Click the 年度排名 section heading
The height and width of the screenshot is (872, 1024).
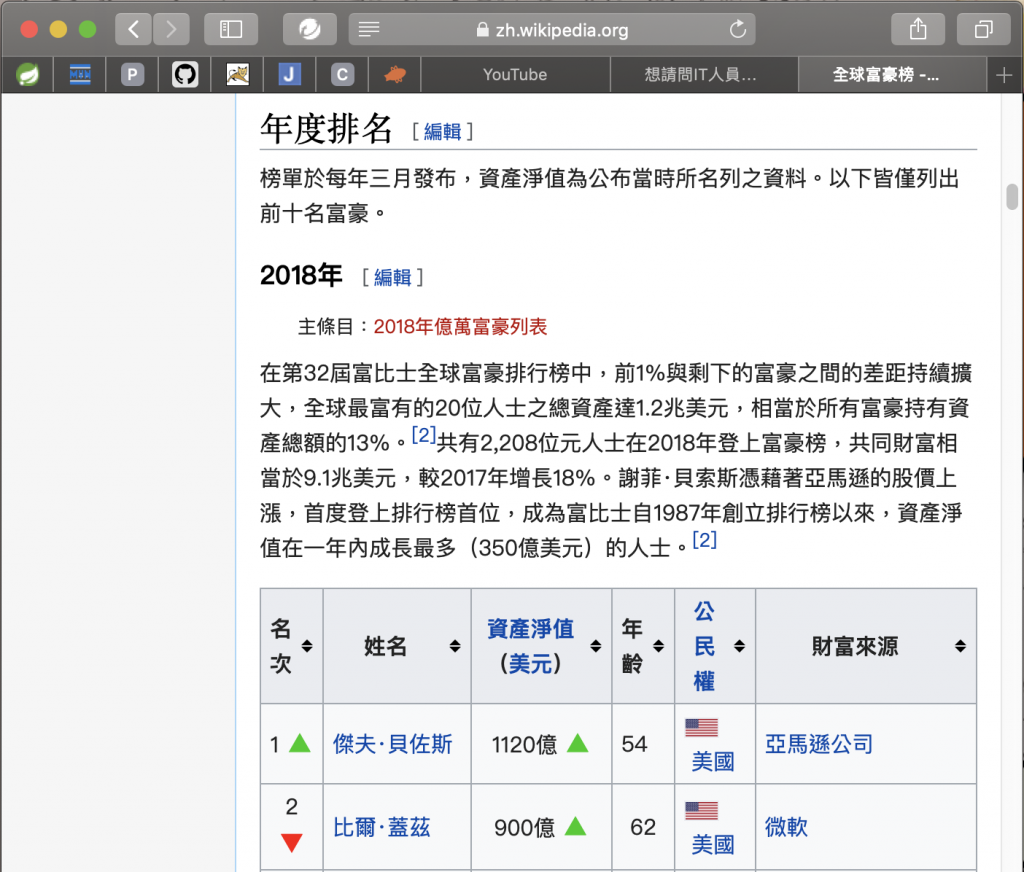pyautogui.click(x=326, y=129)
